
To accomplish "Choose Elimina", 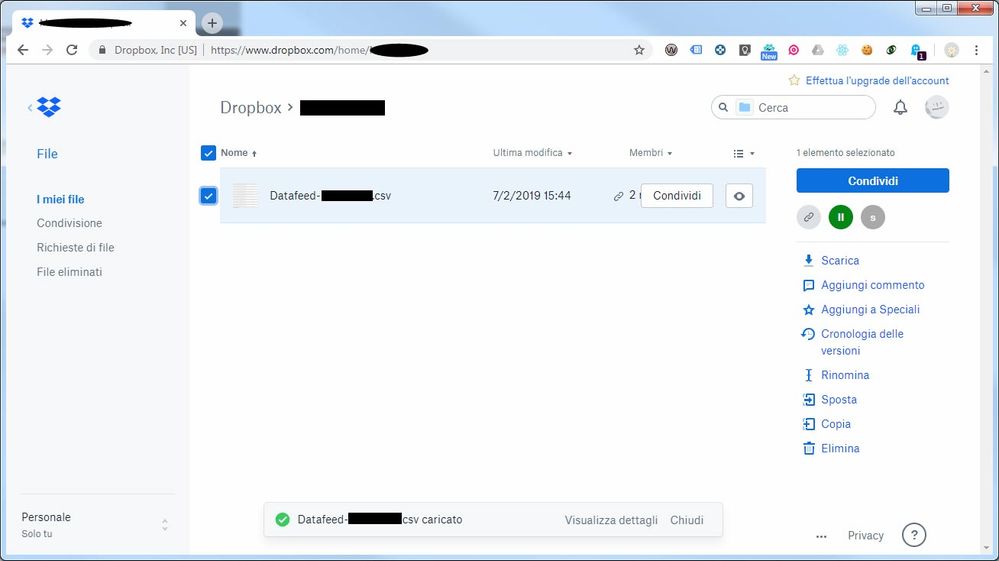I will 840,448.
